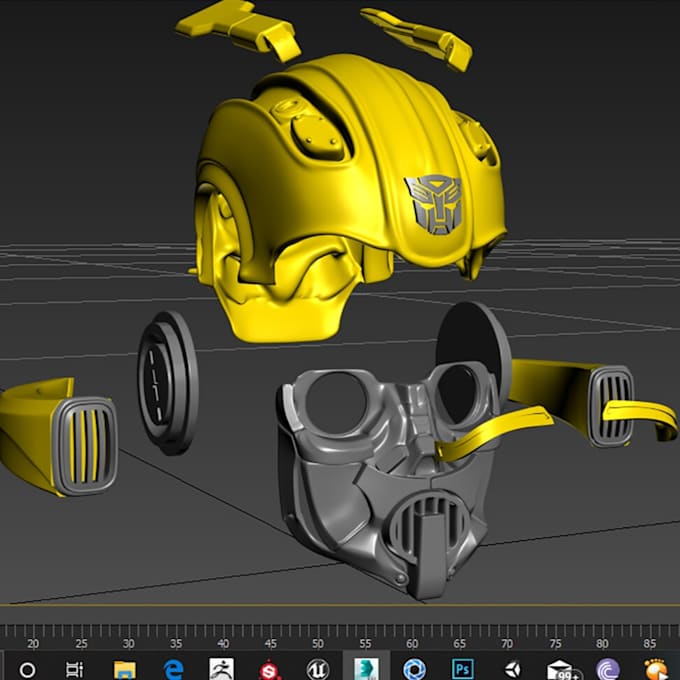Select the left round ear disc
Viewport: 680px width, 680px height.
[x=168, y=383]
